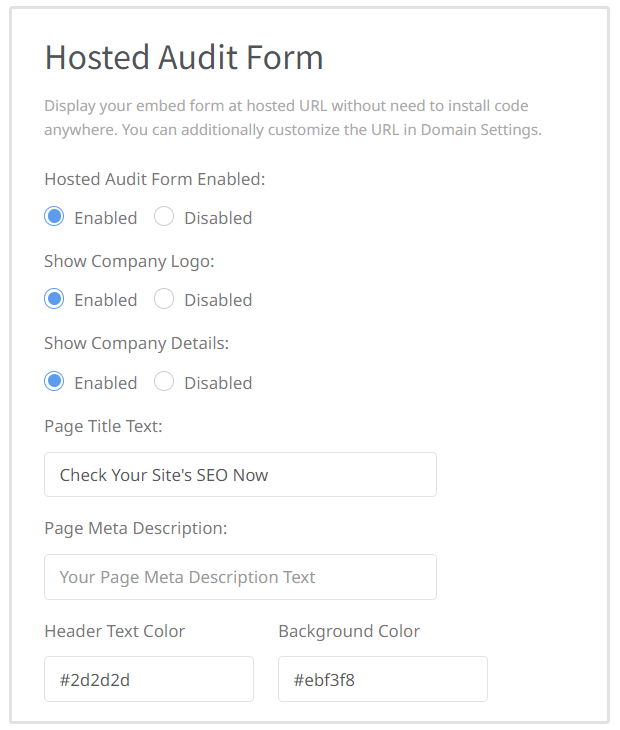Select Disabled for Hosted Audit Form Enabled
The image size is (620, 730).
click(x=164, y=217)
